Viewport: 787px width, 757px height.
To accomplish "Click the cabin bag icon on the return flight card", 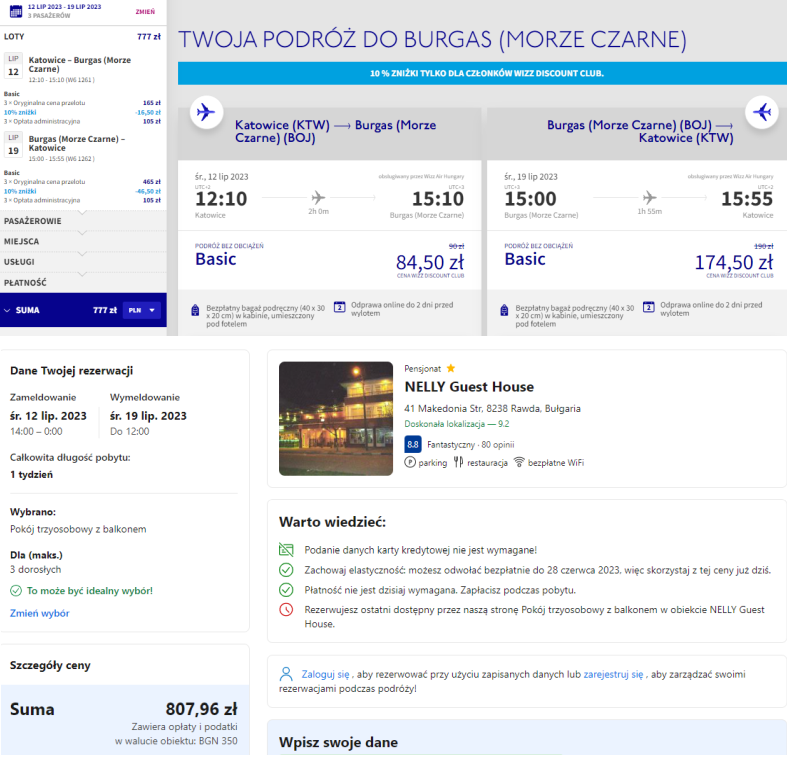I will click(x=502, y=308).
